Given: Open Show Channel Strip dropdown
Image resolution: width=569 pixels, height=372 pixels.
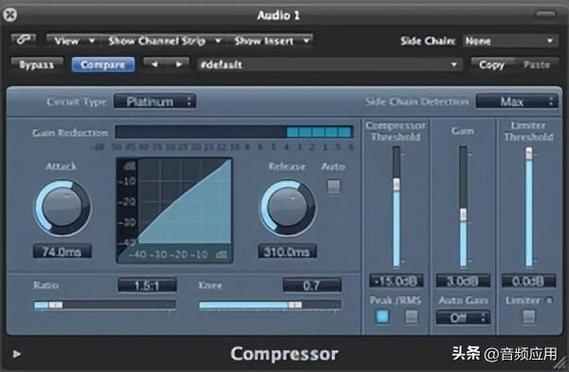Looking at the screenshot, I should pos(164,41).
